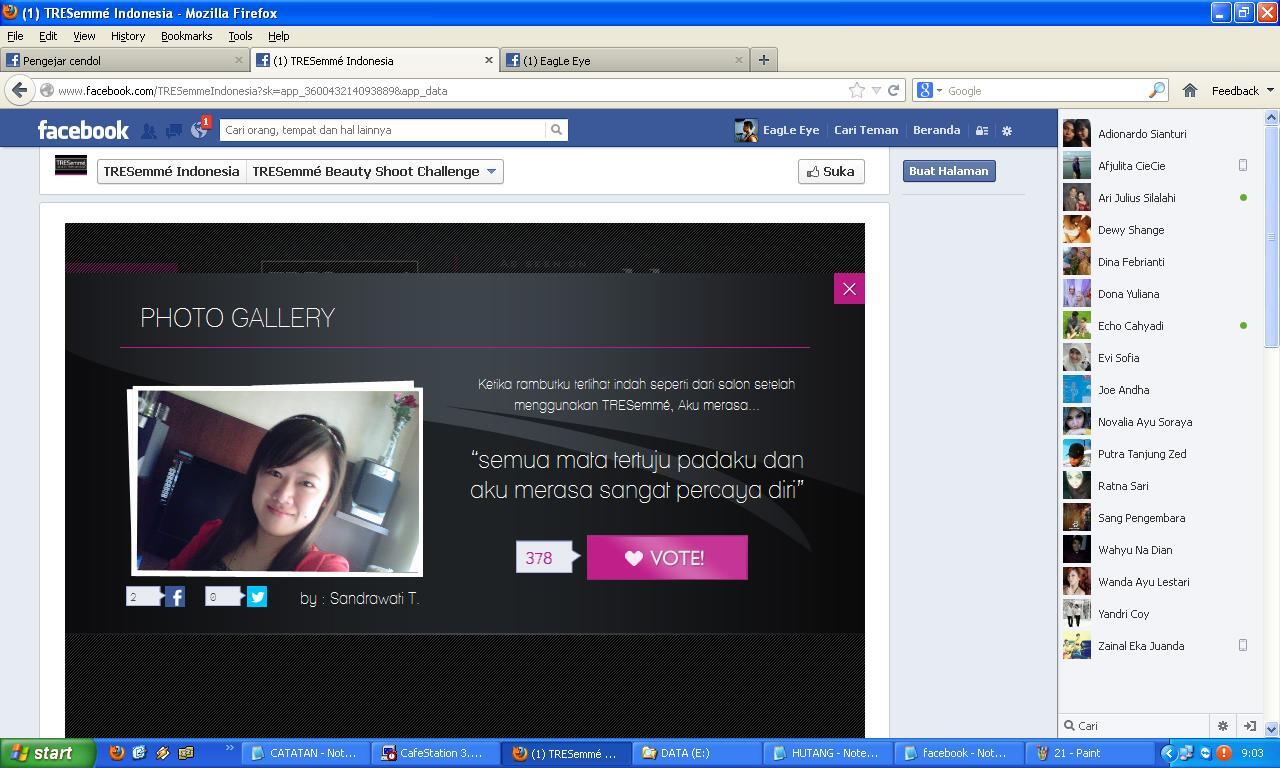Click the Cari orang search field
This screenshot has height=768, width=1280.
coord(383,130)
